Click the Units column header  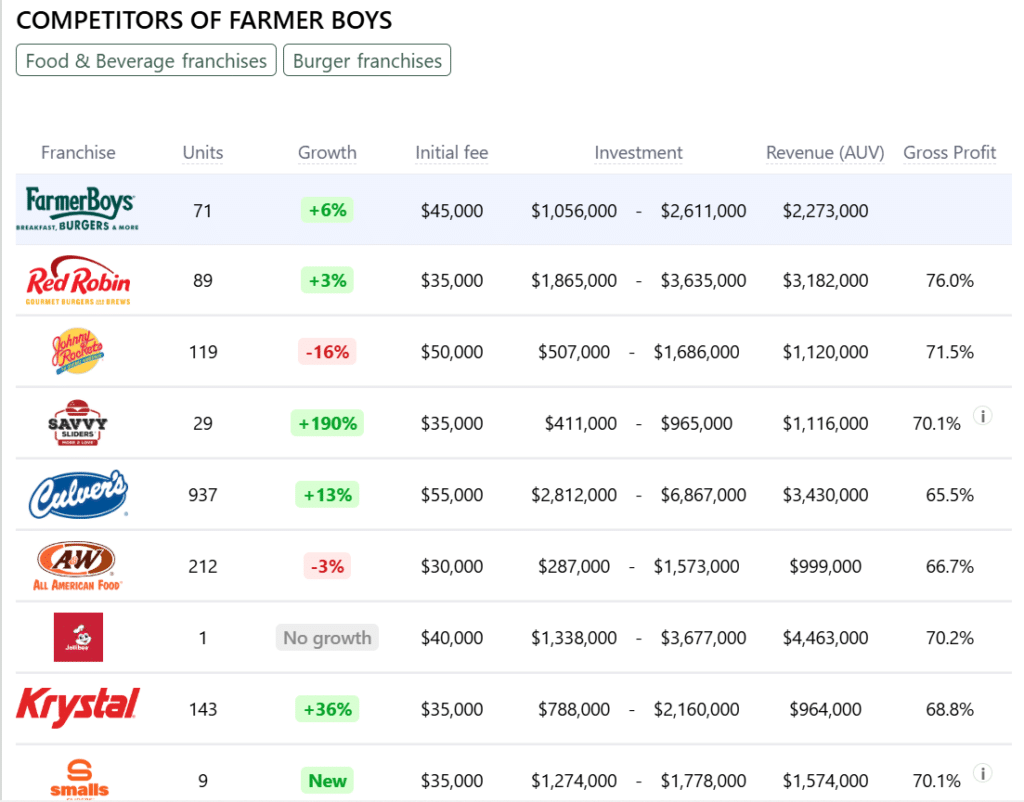(x=202, y=152)
